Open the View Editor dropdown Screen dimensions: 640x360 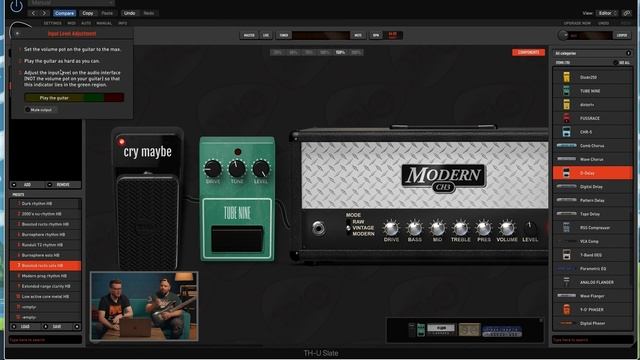pos(607,13)
